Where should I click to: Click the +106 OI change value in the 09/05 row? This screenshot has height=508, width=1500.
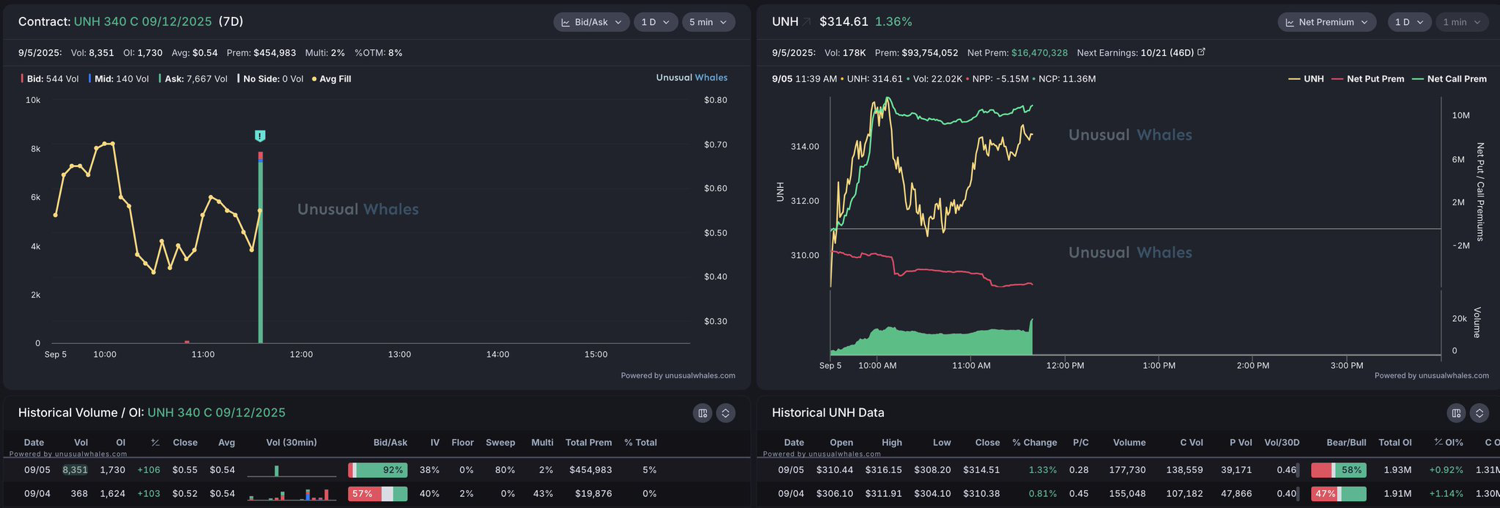[149, 469]
